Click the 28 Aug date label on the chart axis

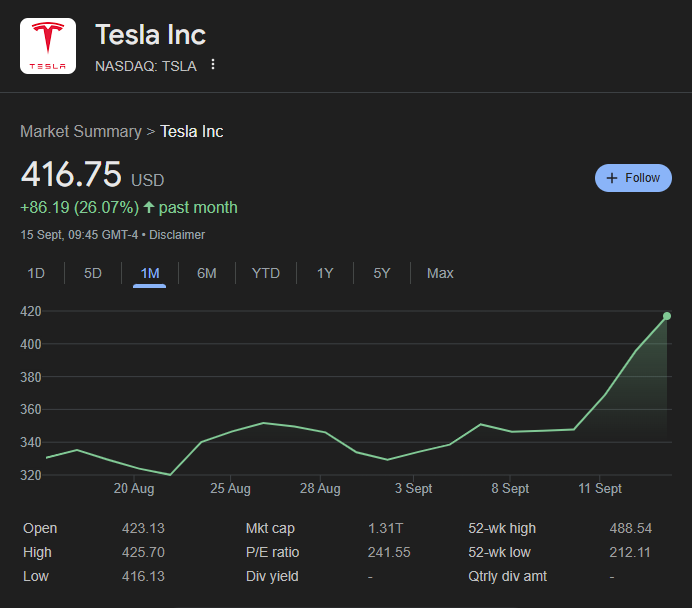pyautogui.click(x=320, y=488)
